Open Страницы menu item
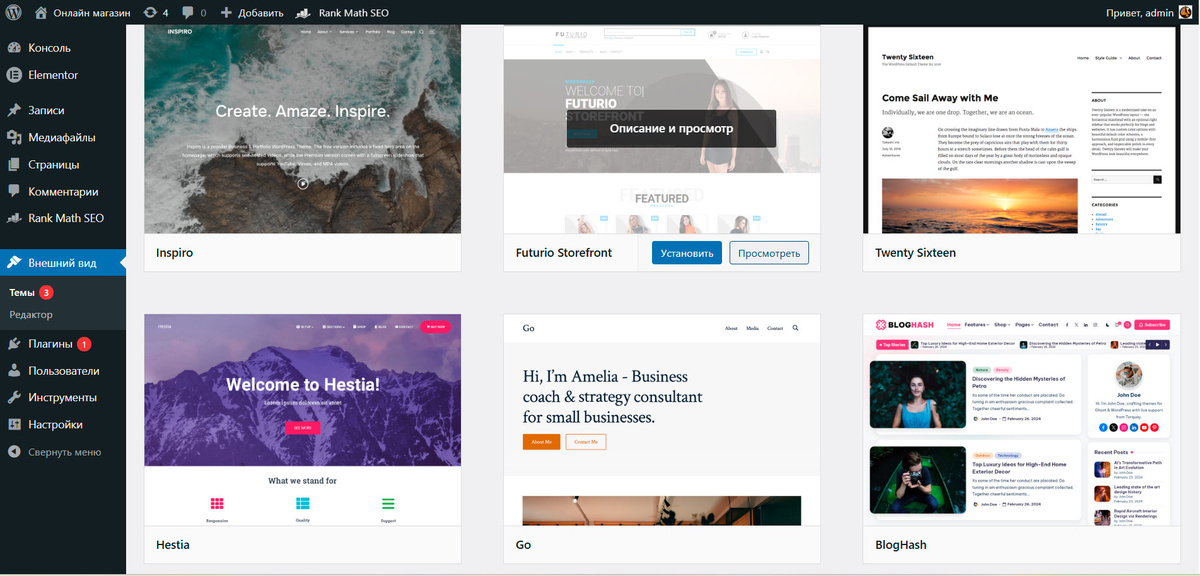The height and width of the screenshot is (576, 1200). (63, 165)
